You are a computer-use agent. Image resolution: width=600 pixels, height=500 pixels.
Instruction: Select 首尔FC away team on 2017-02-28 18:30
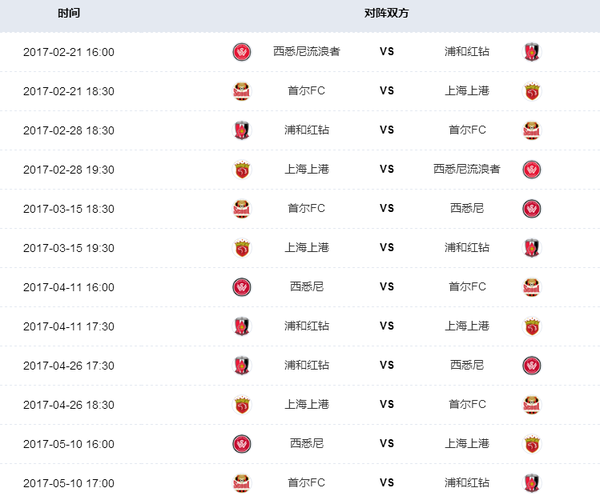(467, 130)
